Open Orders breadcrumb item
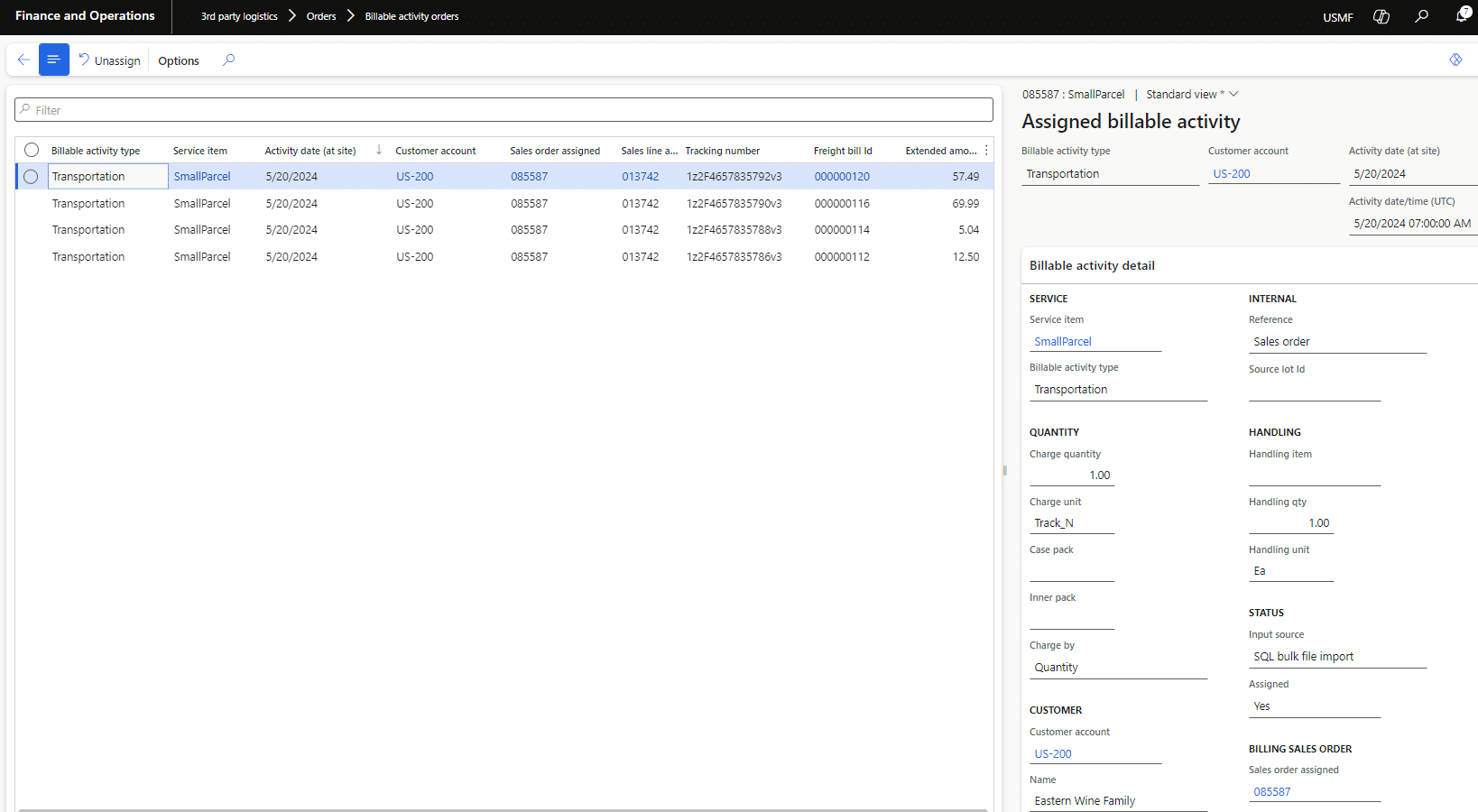Image resolution: width=1478 pixels, height=812 pixels. (x=321, y=16)
